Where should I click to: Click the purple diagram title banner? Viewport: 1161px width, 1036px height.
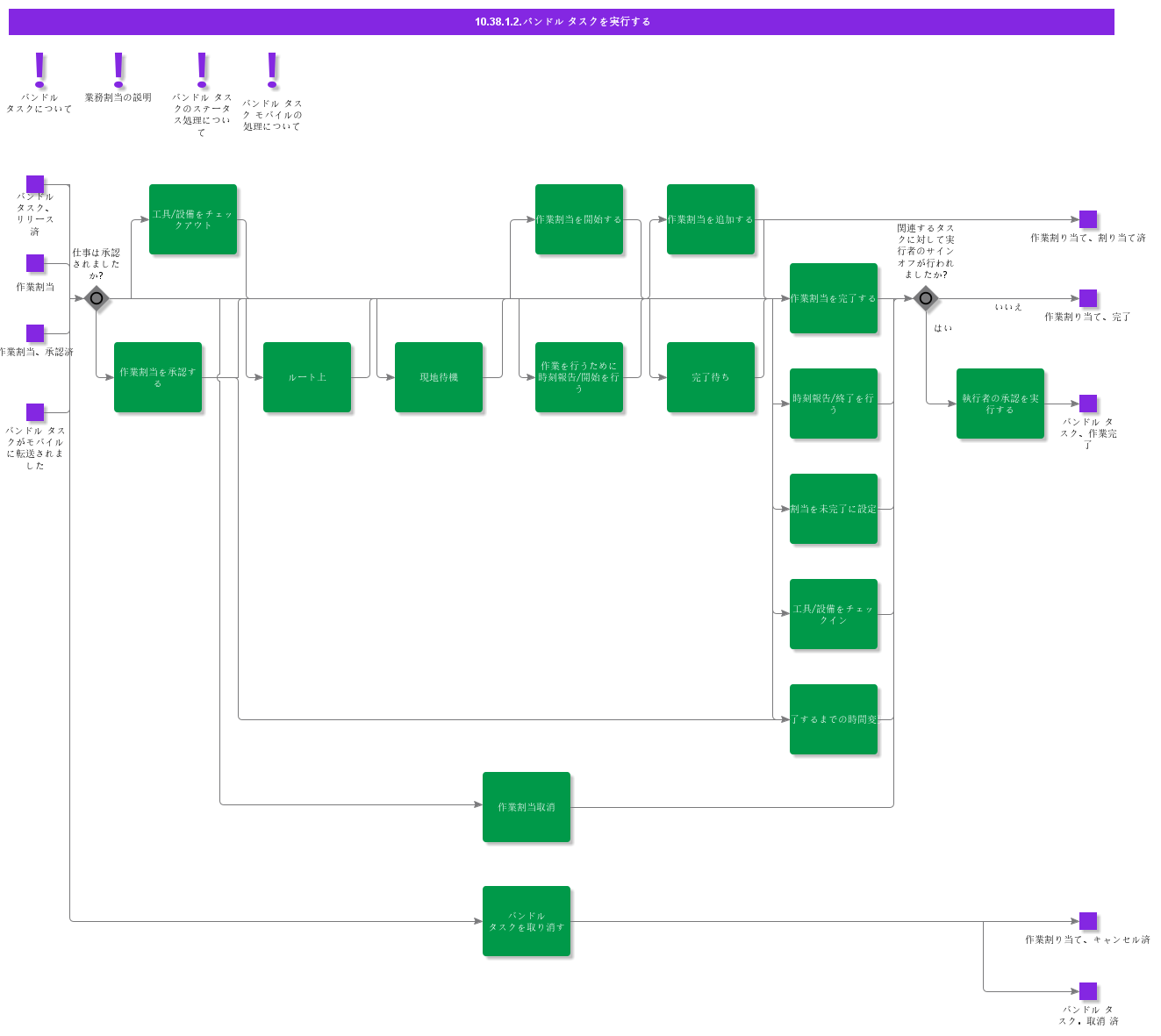(x=562, y=22)
